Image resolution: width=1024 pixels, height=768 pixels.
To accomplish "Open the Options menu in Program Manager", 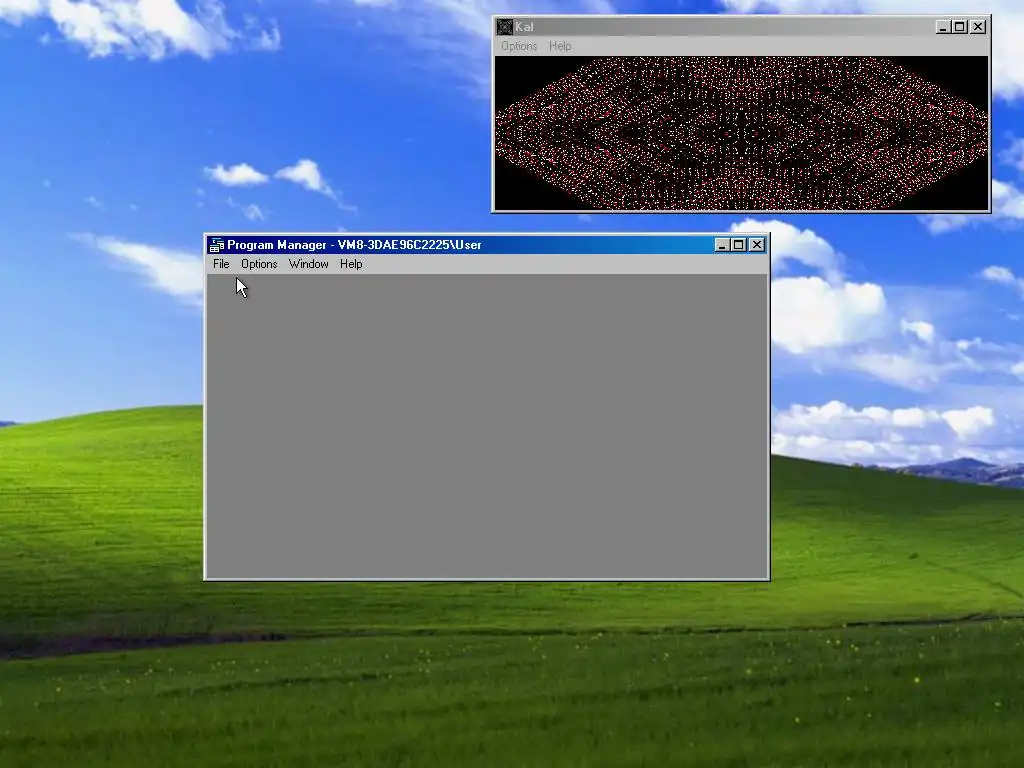I will click(259, 264).
